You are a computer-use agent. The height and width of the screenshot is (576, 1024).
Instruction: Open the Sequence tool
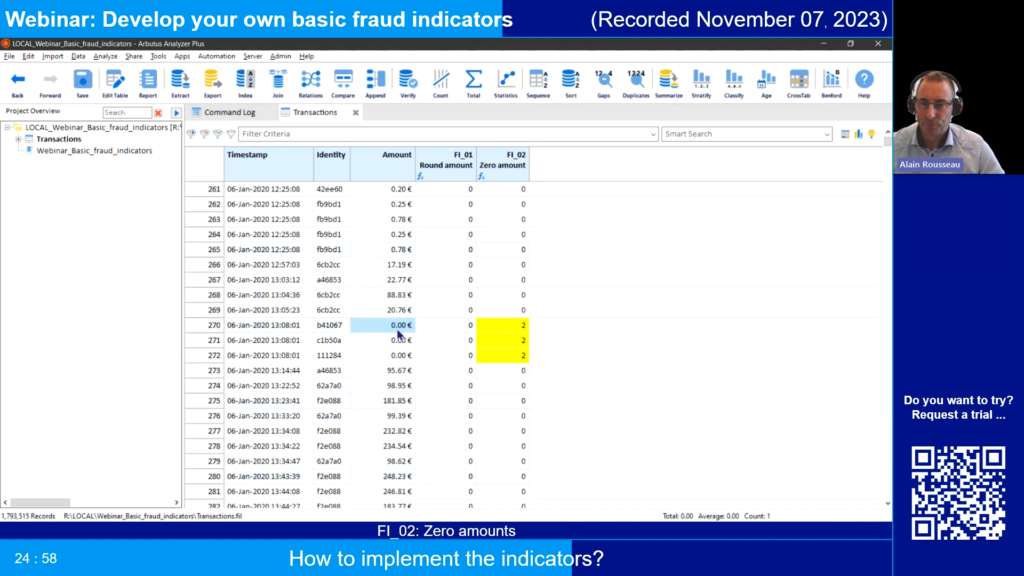[x=538, y=84]
